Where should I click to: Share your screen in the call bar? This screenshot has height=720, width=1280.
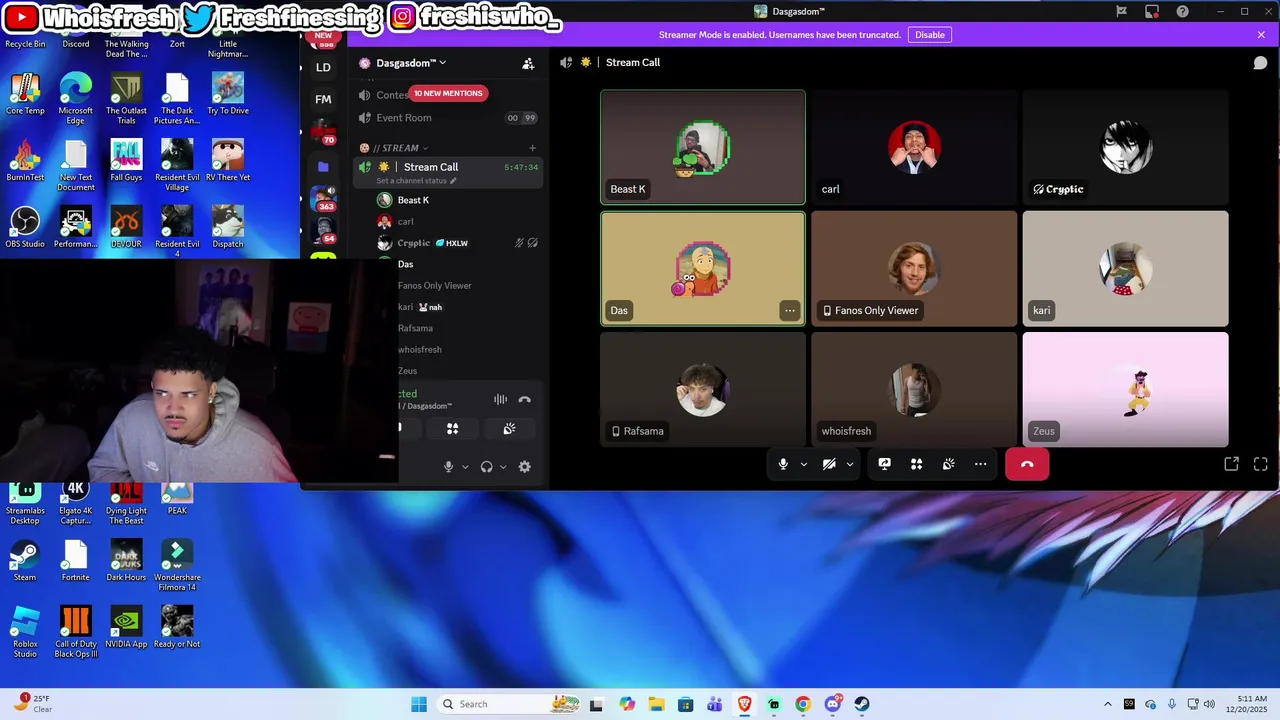pyautogui.click(x=885, y=464)
